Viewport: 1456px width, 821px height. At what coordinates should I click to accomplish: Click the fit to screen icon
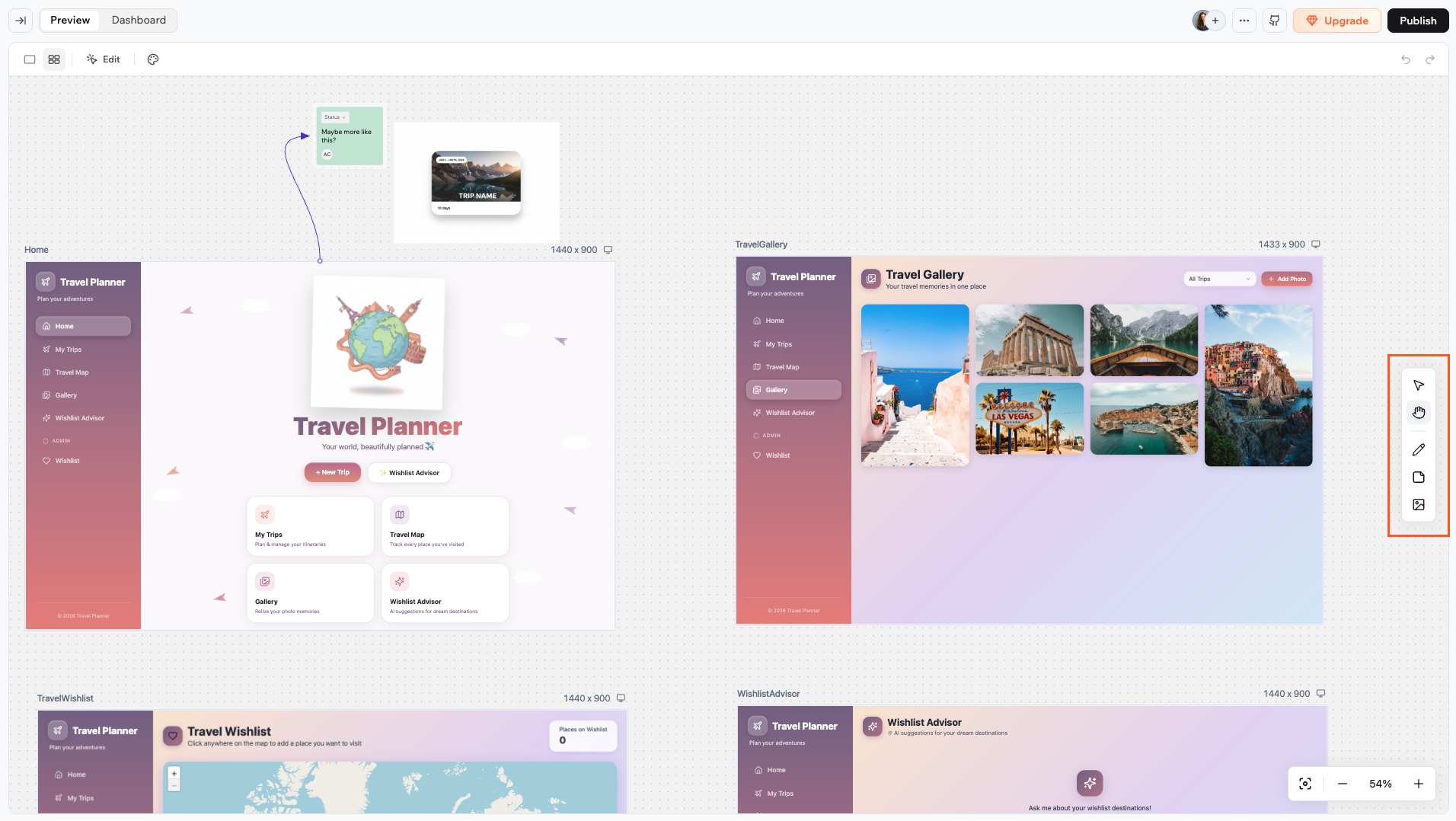(x=1305, y=784)
